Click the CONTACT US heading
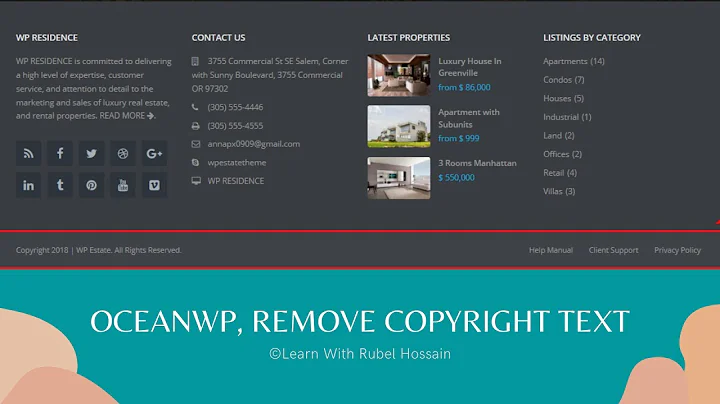 pyautogui.click(x=218, y=38)
